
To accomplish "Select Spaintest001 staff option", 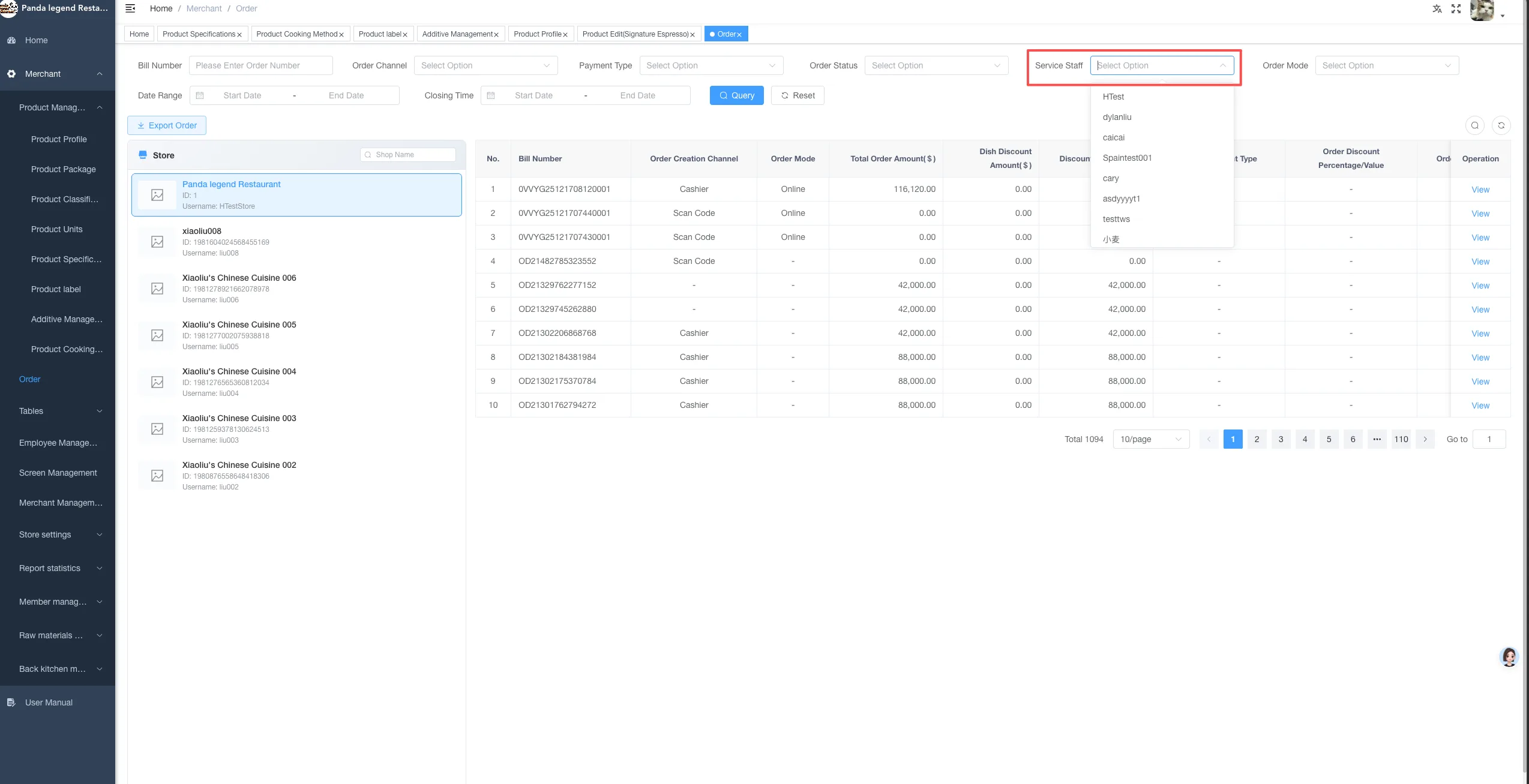I will click(1162, 158).
